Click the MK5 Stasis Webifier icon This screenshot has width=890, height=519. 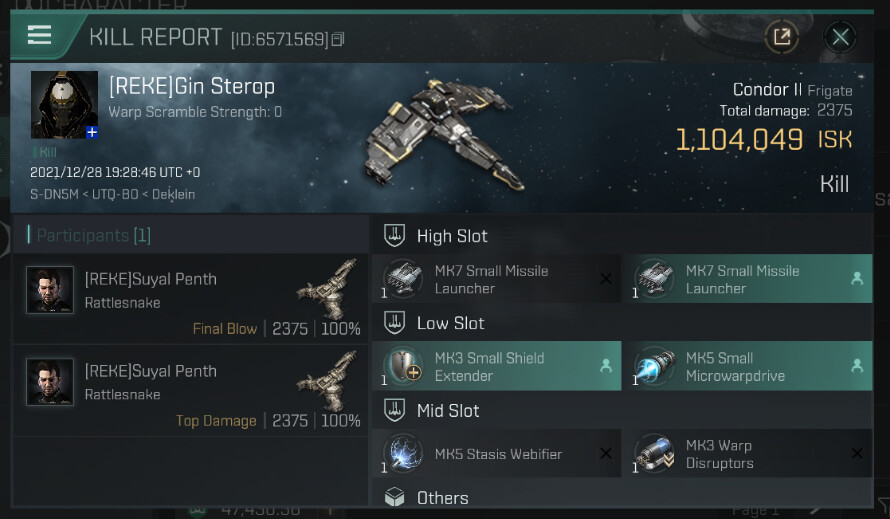tap(404, 453)
